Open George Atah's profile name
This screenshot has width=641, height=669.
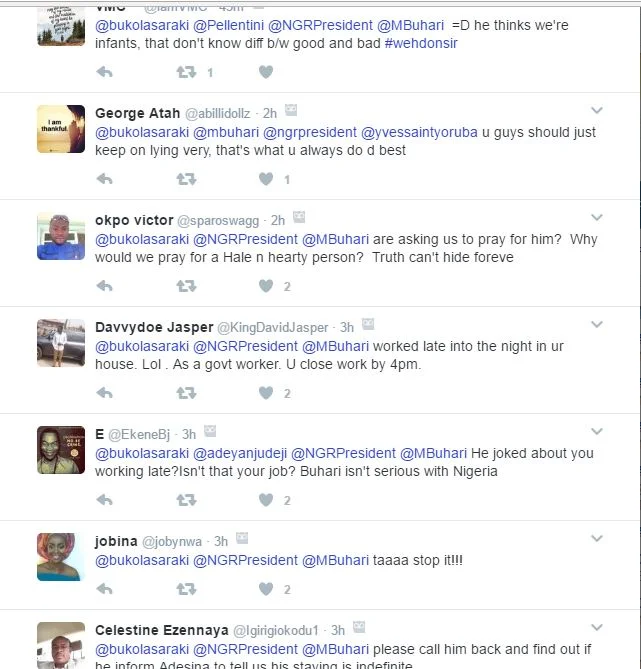click(135, 113)
